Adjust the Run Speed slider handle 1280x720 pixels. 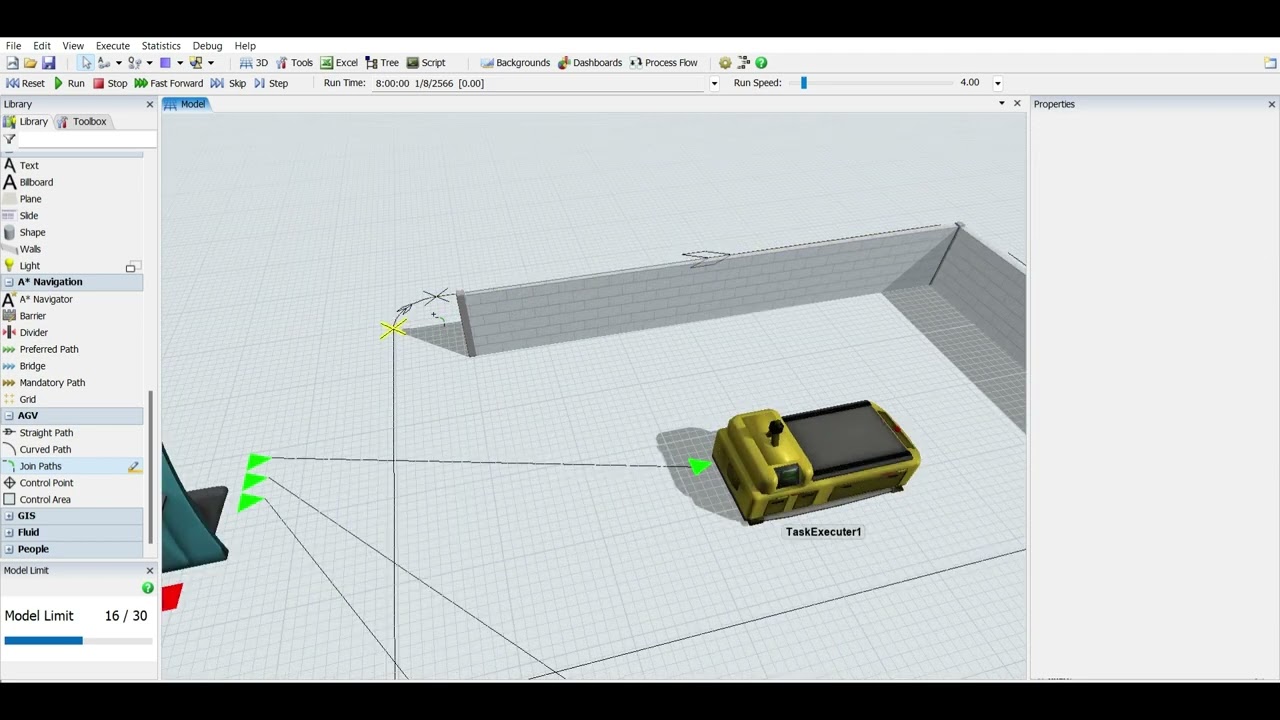(804, 83)
